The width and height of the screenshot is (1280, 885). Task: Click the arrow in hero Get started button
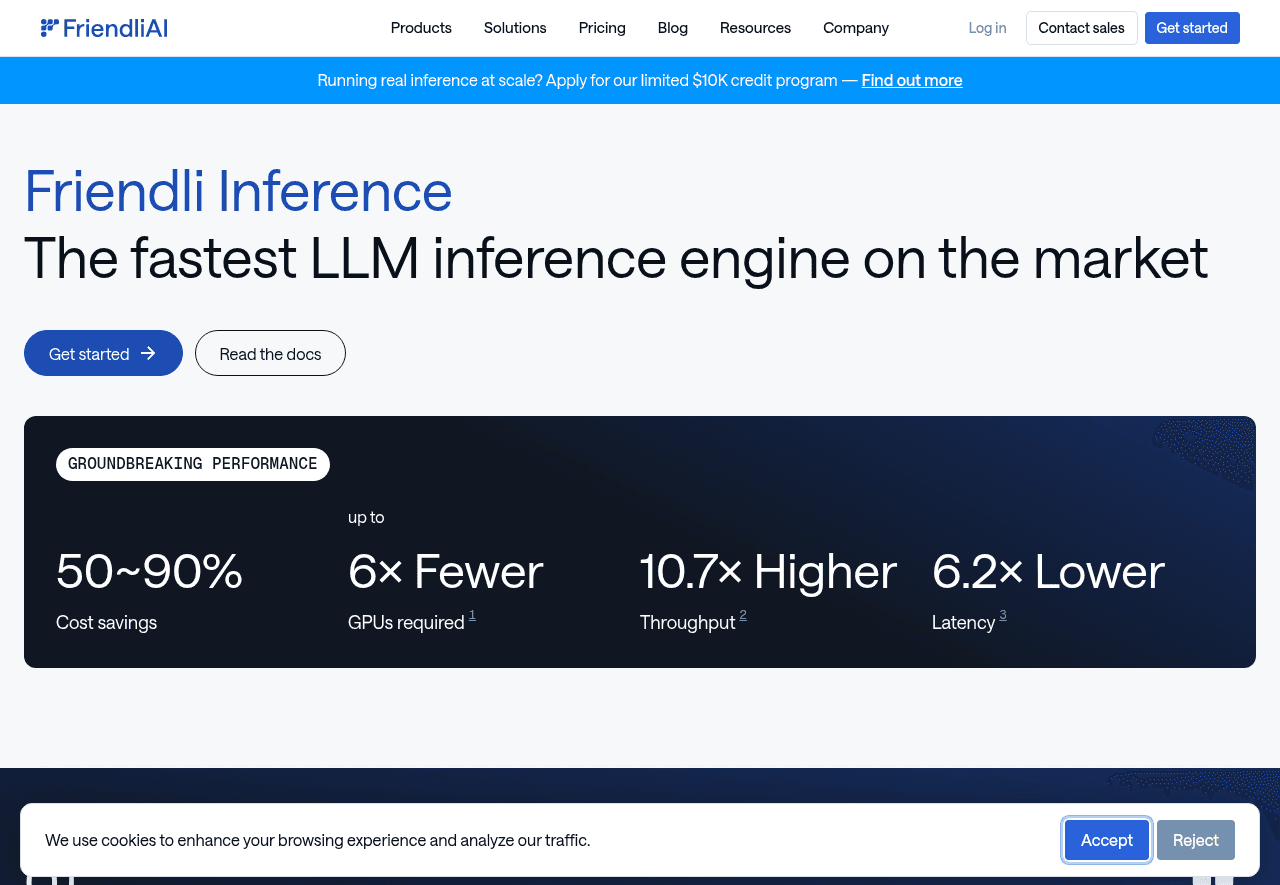148,353
